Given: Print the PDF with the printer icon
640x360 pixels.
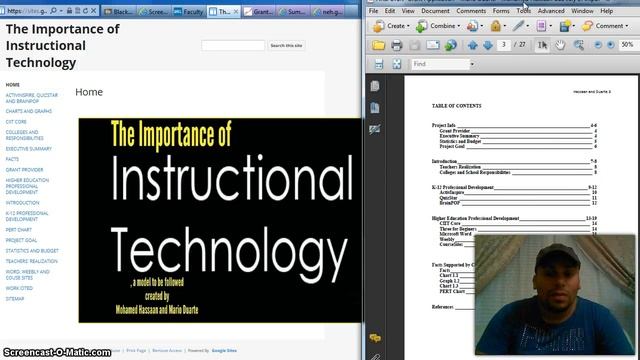Looking at the screenshot, I should (x=396, y=45).
